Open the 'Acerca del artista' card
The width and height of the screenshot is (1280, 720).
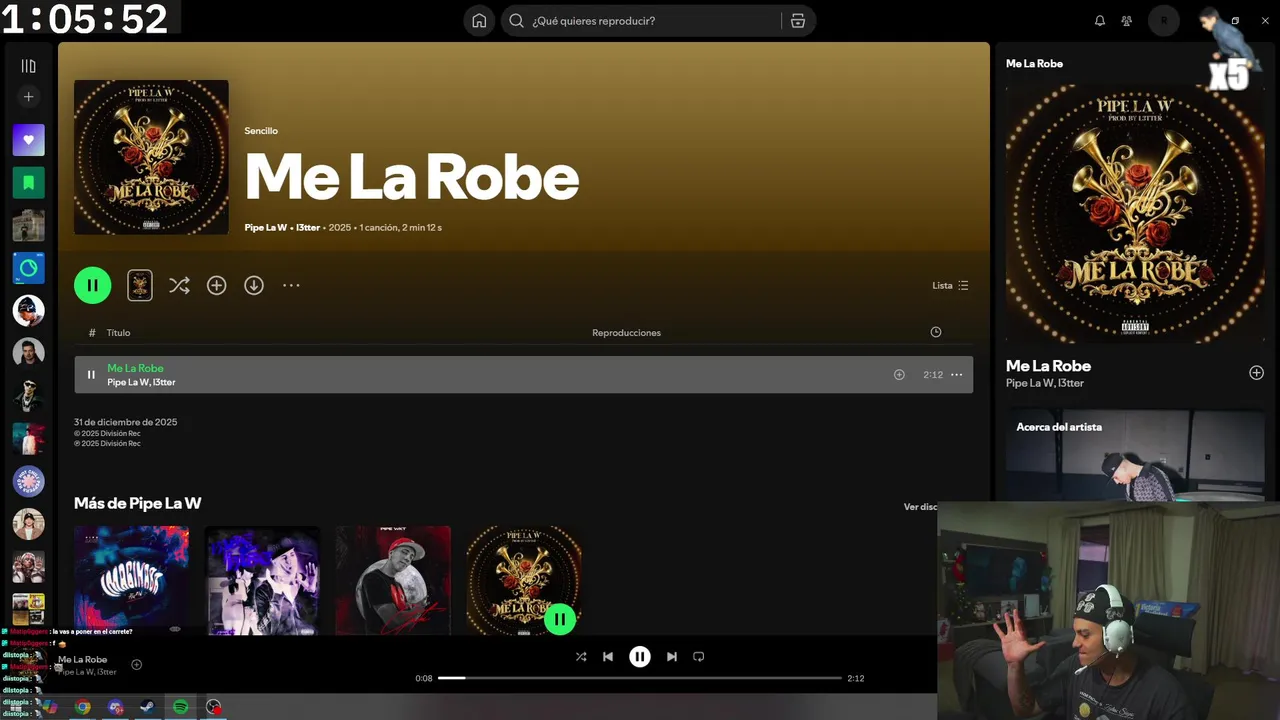coord(1135,455)
